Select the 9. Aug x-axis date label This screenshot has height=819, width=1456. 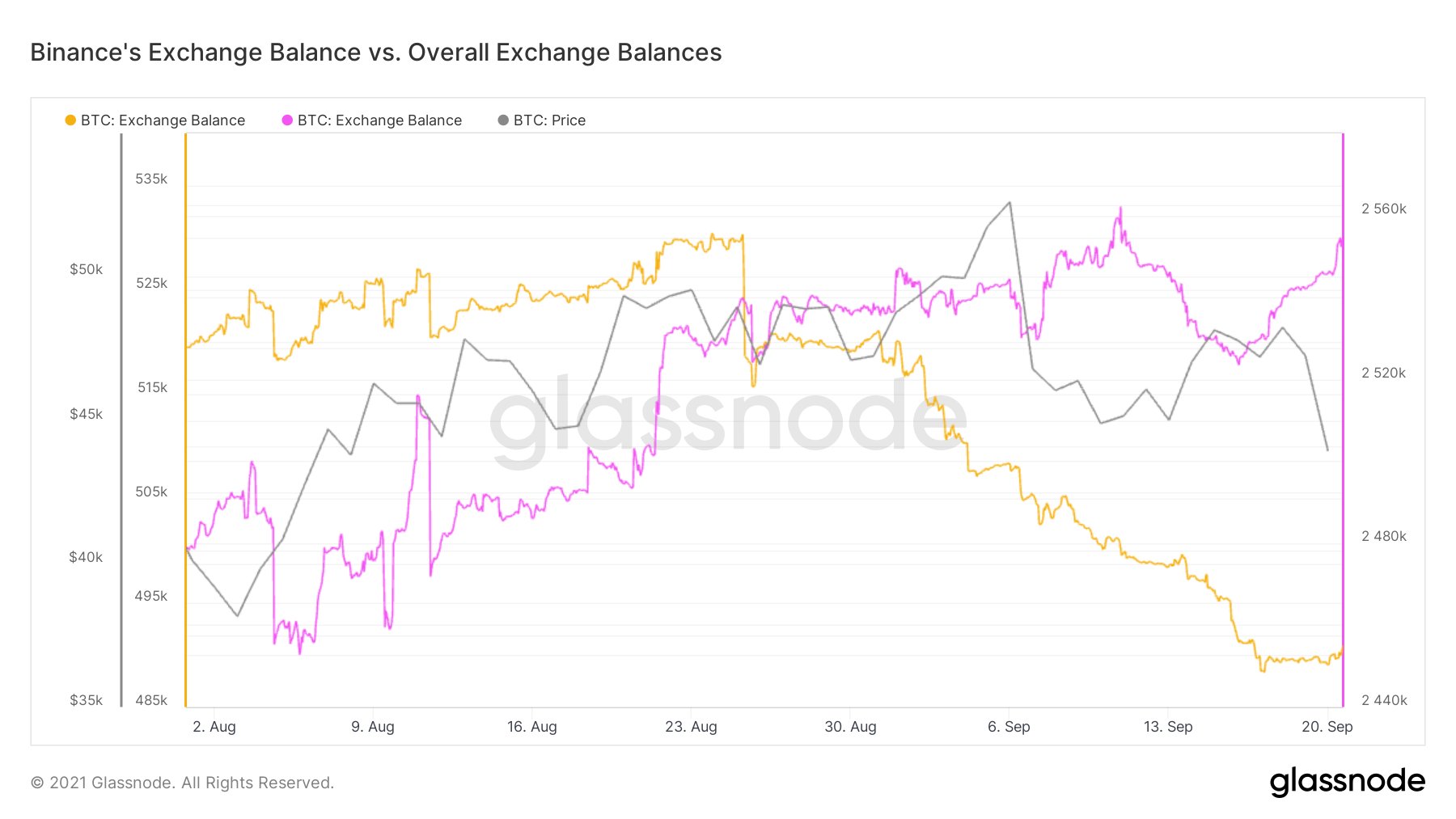[x=373, y=727]
